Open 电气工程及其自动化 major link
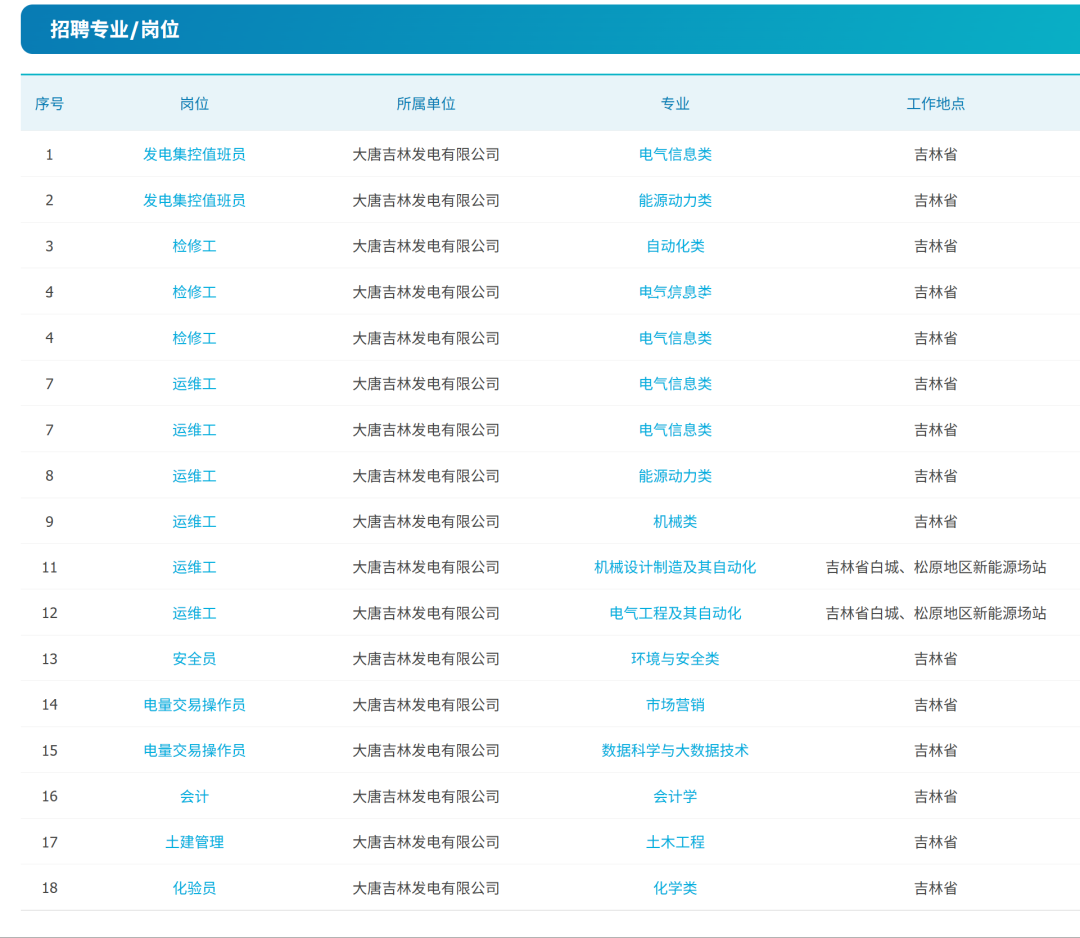 point(675,613)
